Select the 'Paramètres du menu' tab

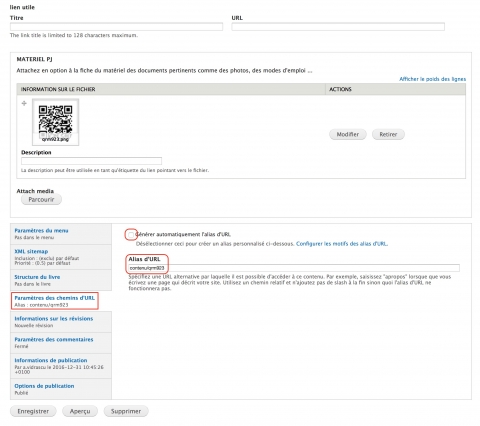41,230
